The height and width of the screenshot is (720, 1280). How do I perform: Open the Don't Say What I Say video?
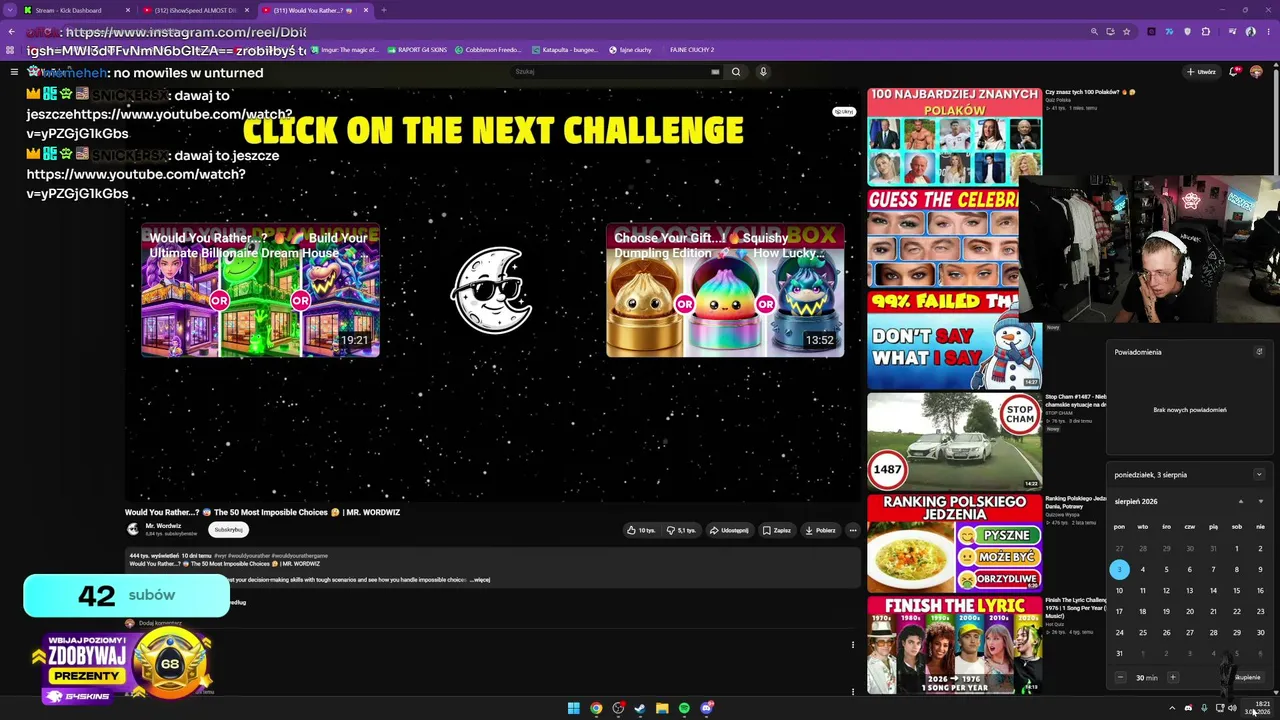(954, 340)
